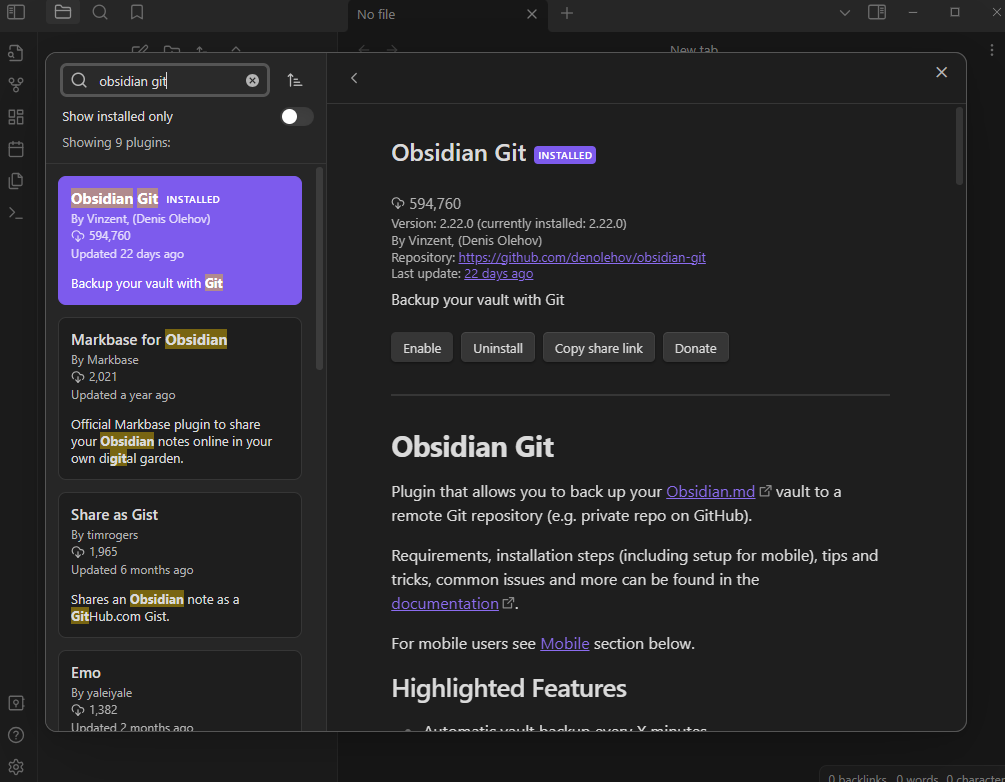Open the obsidian-git repository link

tap(582, 257)
